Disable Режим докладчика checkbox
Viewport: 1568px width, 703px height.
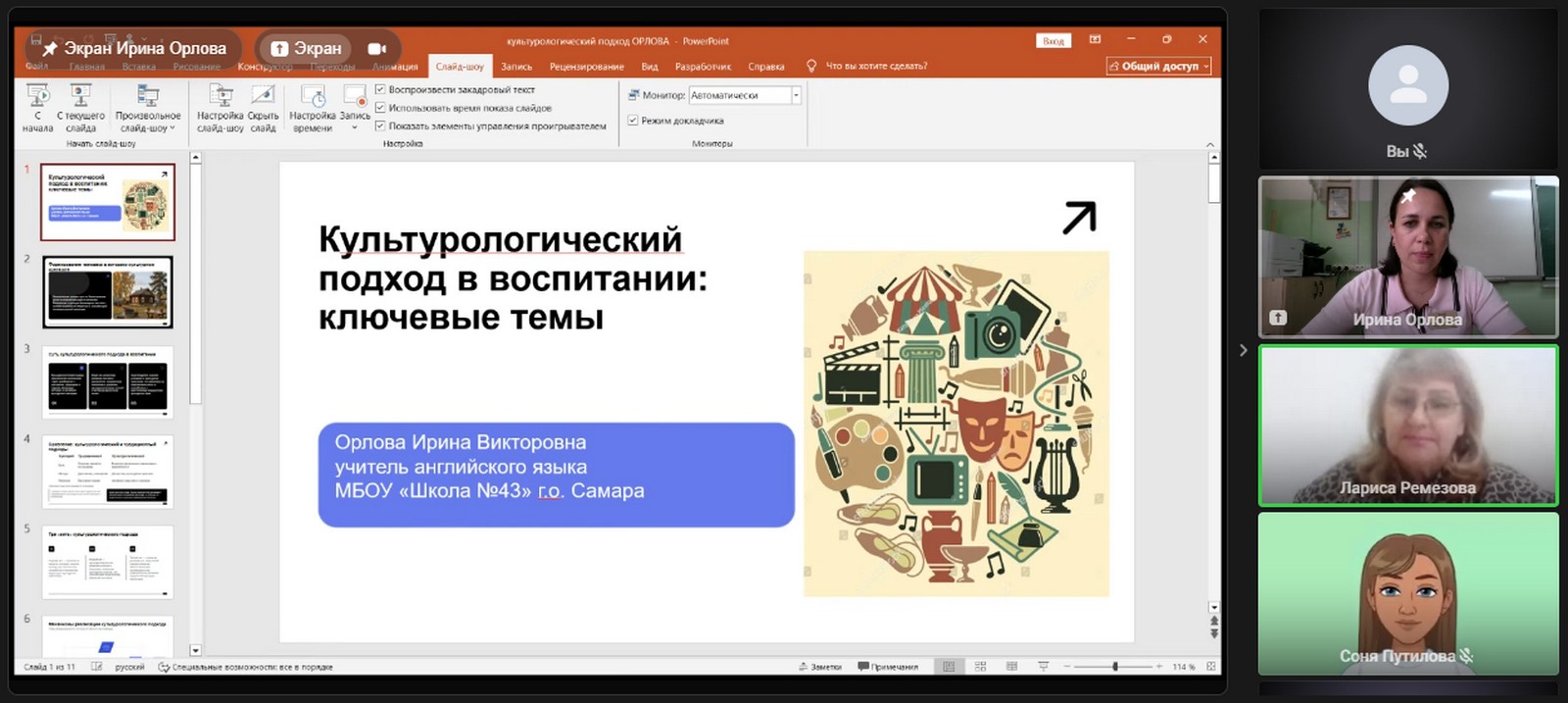[x=633, y=121]
